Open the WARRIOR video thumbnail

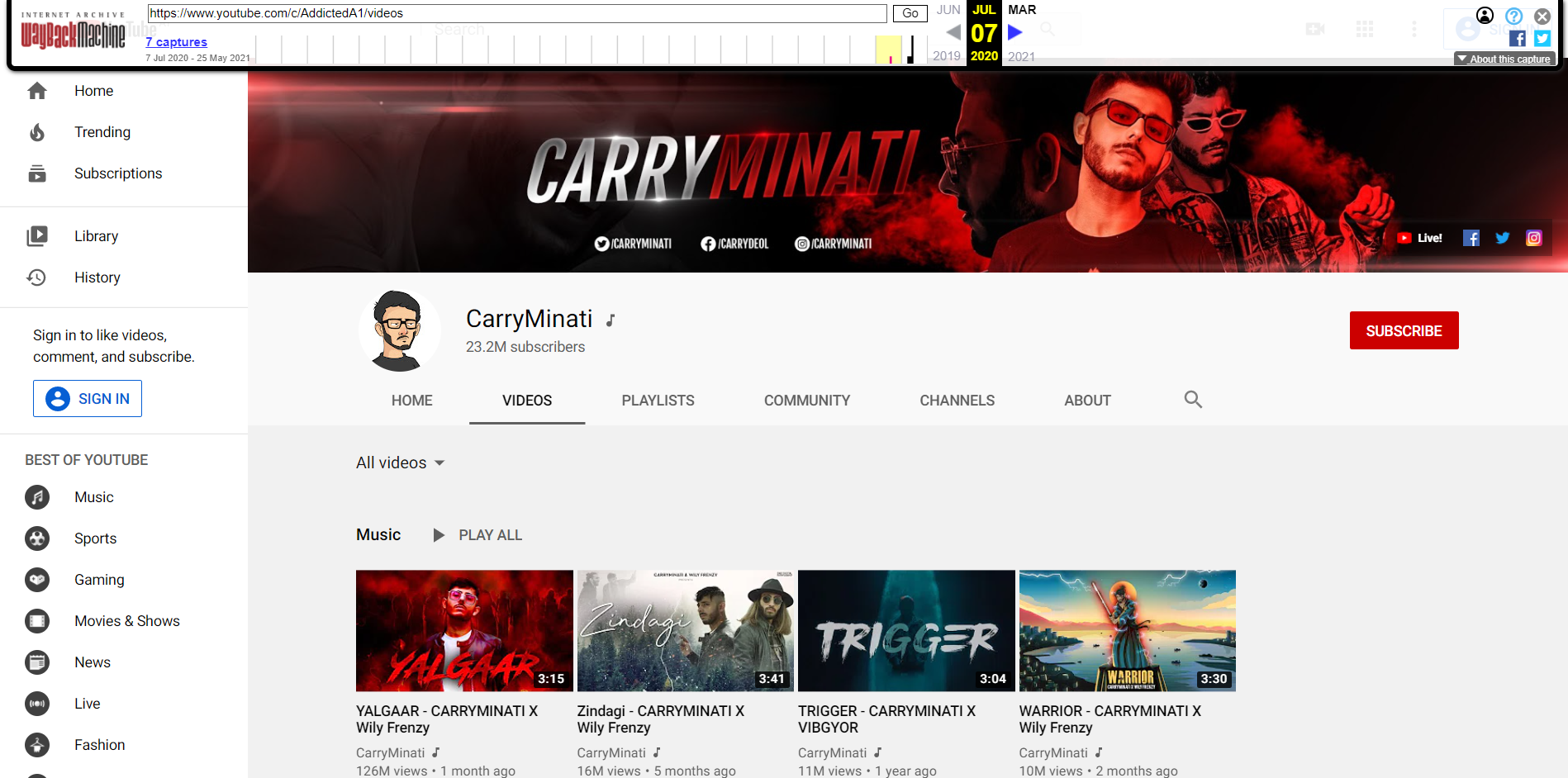tap(1128, 631)
